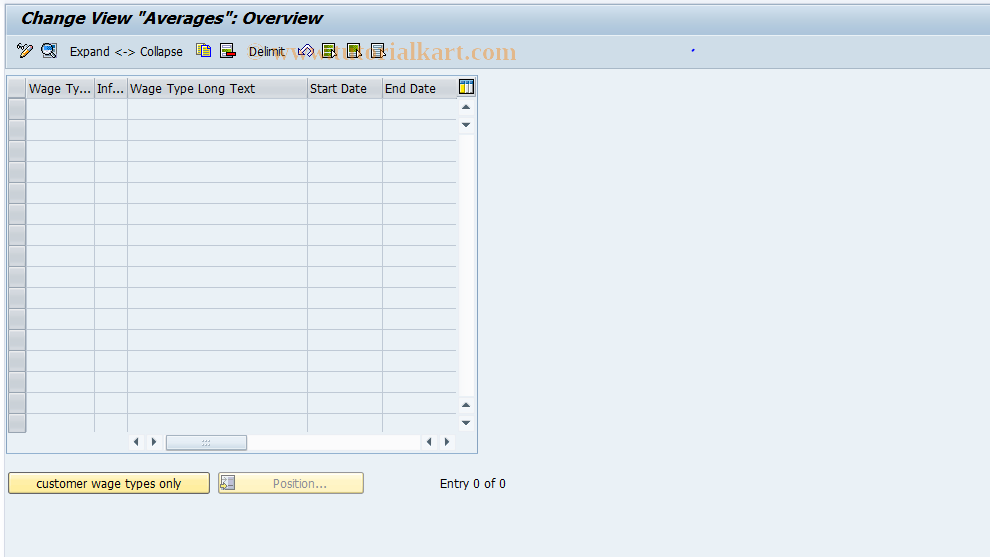Click the Delimit button
Image resolution: width=990 pixels, height=557 pixels.
click(x=266, y=52)
